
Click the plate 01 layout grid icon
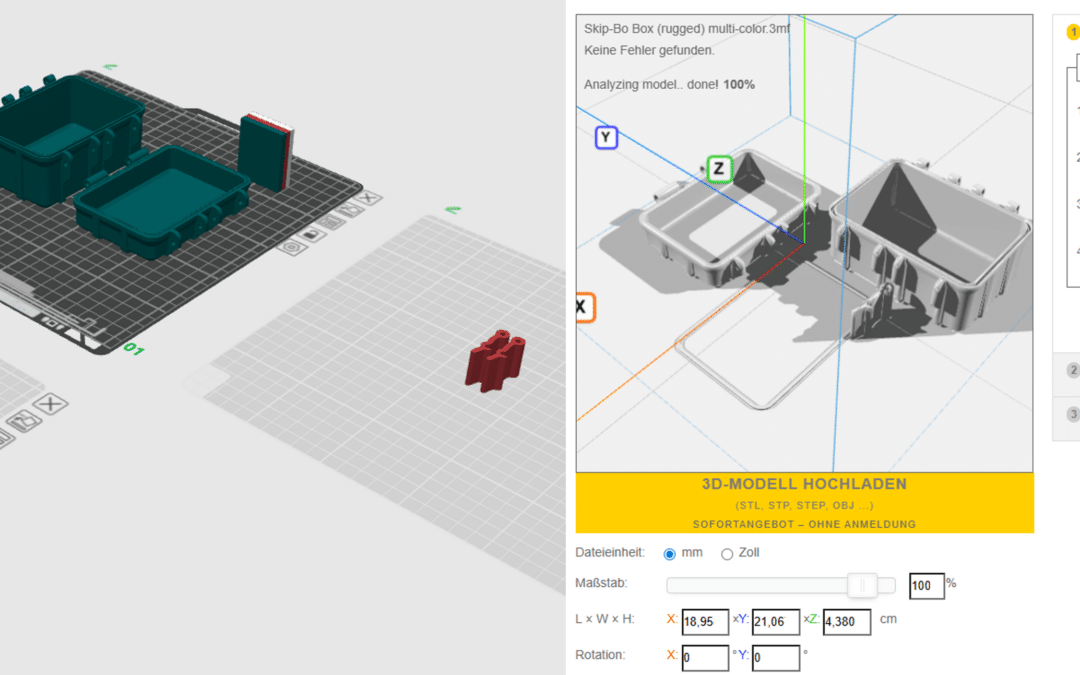(x=331, y=222)
